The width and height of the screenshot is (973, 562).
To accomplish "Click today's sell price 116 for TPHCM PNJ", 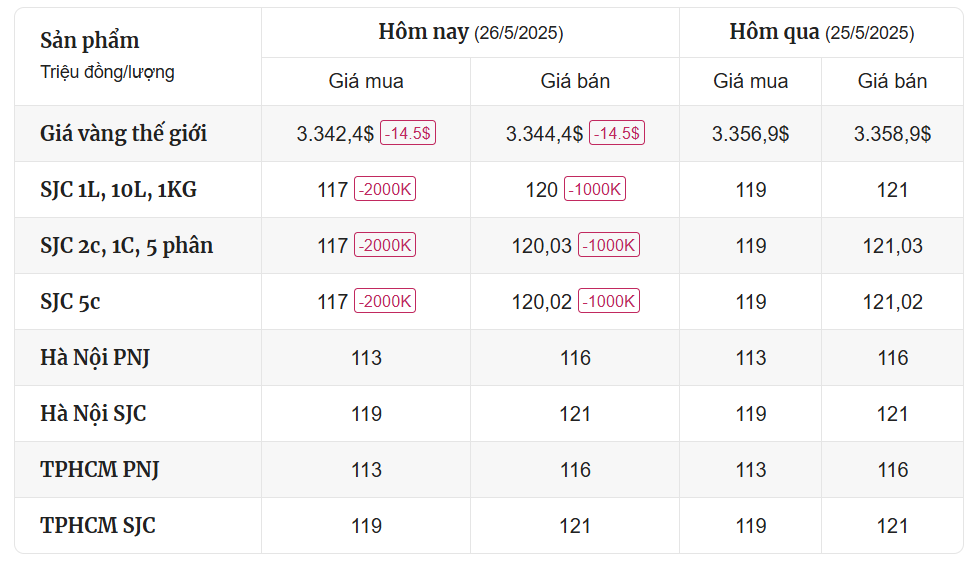I will tap(575, 470).
